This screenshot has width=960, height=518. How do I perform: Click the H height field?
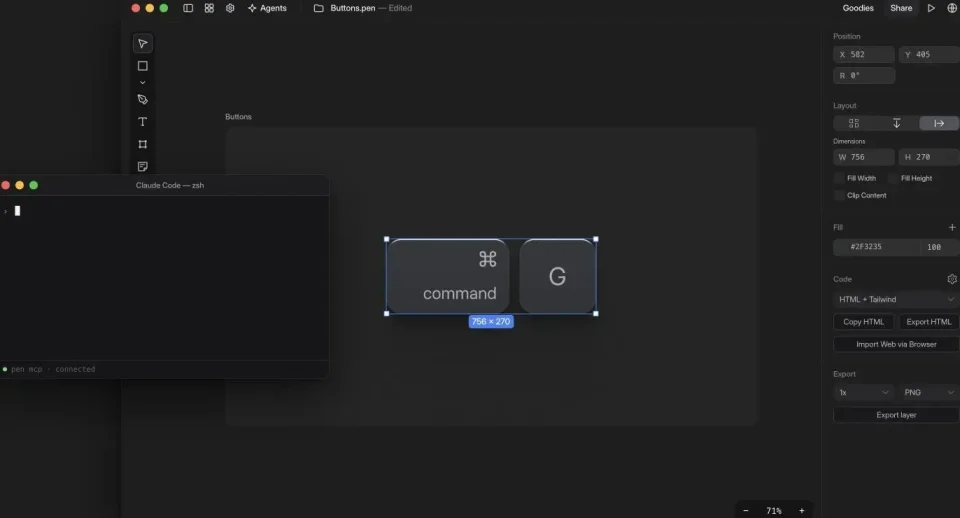[x=929, y=157]
